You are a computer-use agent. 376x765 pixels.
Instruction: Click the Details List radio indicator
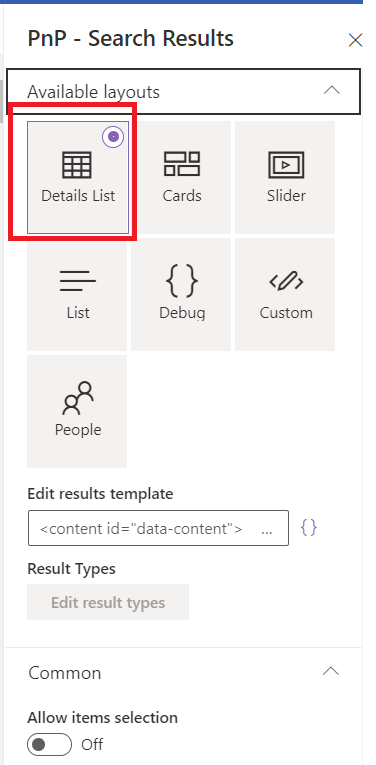coord(113,137)
